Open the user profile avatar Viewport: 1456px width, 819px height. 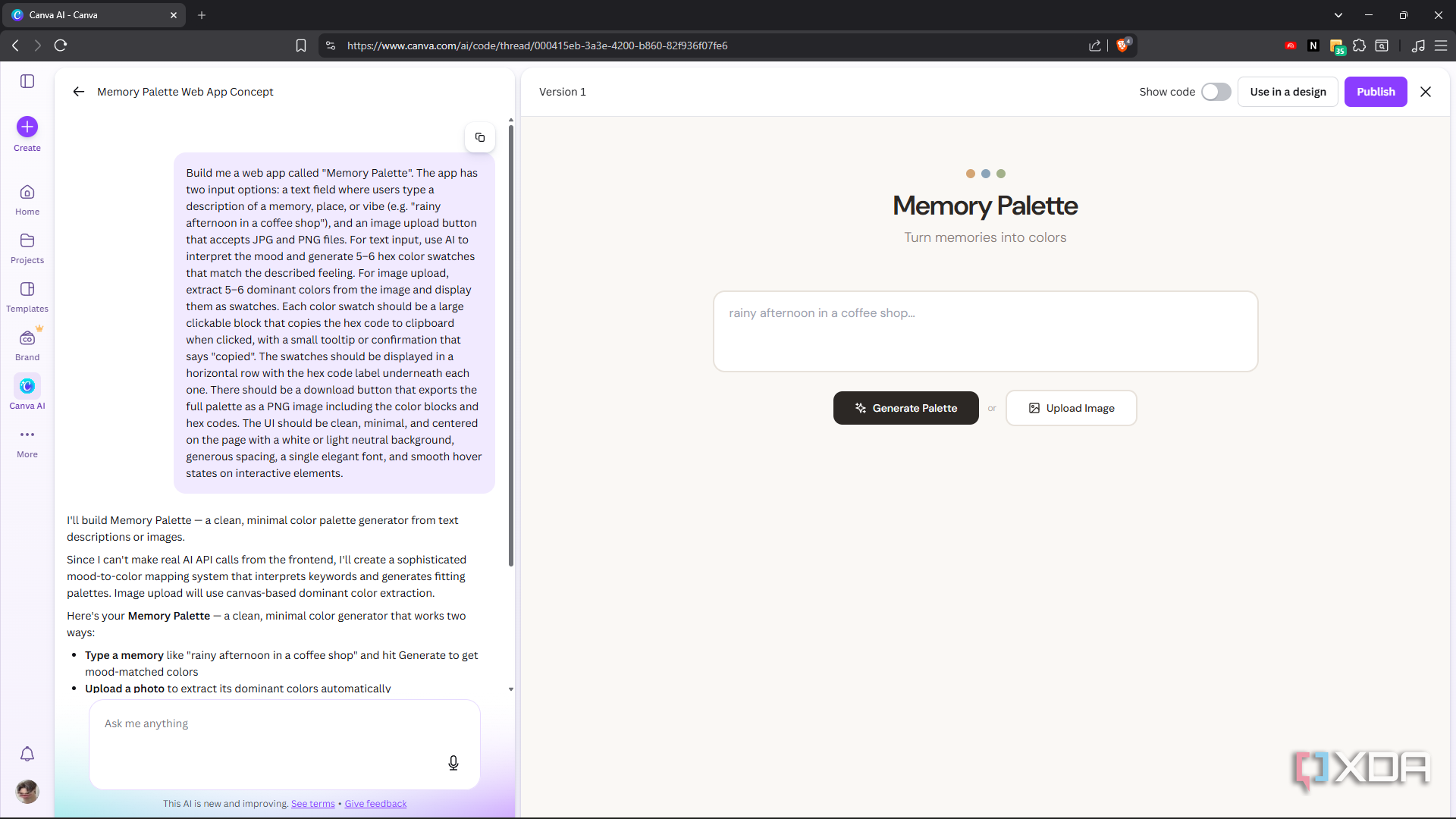(x=27, y=792)
